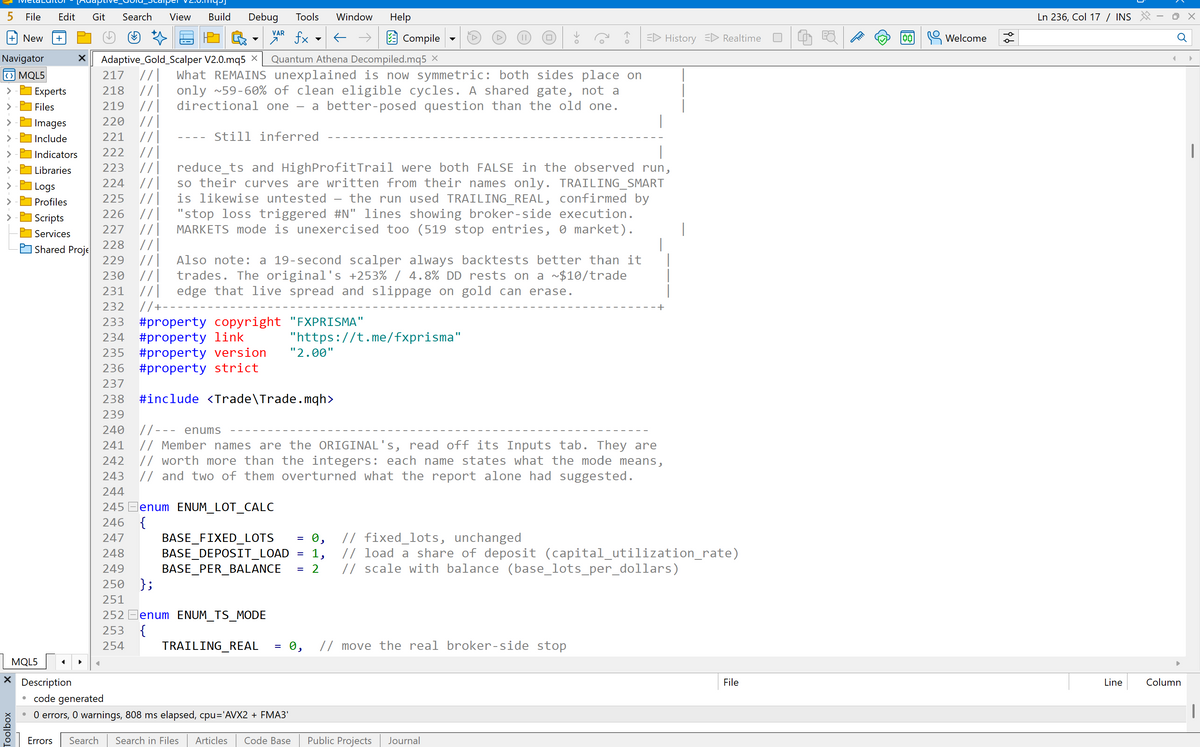Click the styler comb icon
Image resolution: width=1200 pixels, height=747 pixels.
point(859,38)
